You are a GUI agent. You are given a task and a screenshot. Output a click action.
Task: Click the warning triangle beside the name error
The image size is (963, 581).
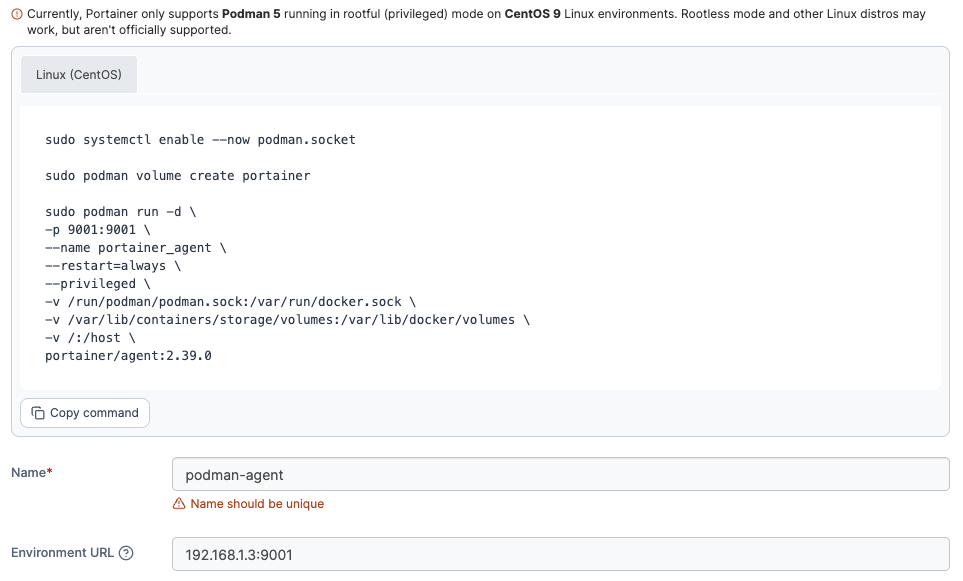coord(179,504)
